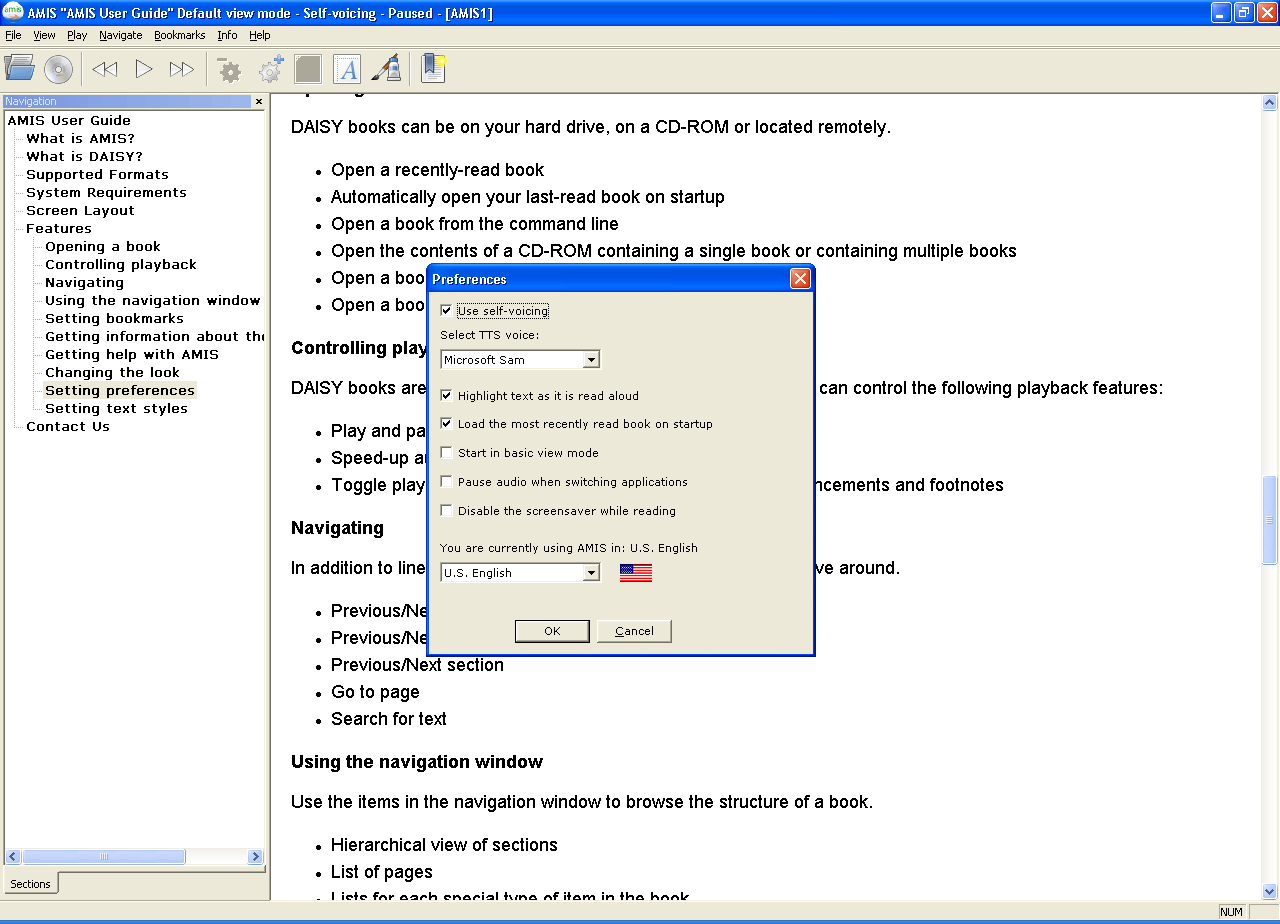Select Screen Layout in navigation tree
1280x924 pixels.
80,210
